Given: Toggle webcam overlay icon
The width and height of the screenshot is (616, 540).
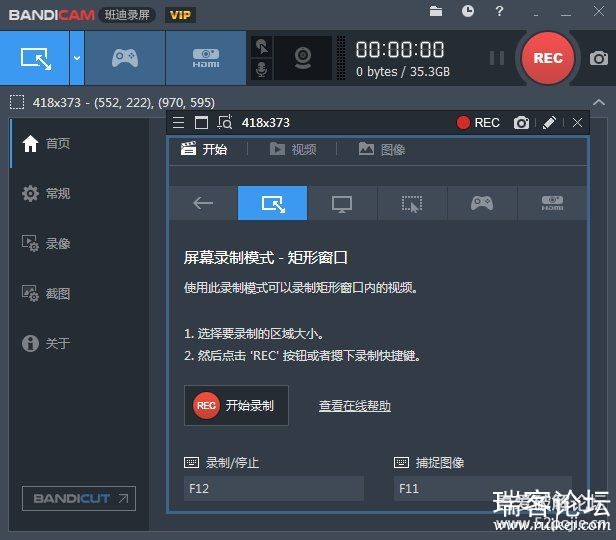Looking at the screenshot, I should tap(303, 58).
